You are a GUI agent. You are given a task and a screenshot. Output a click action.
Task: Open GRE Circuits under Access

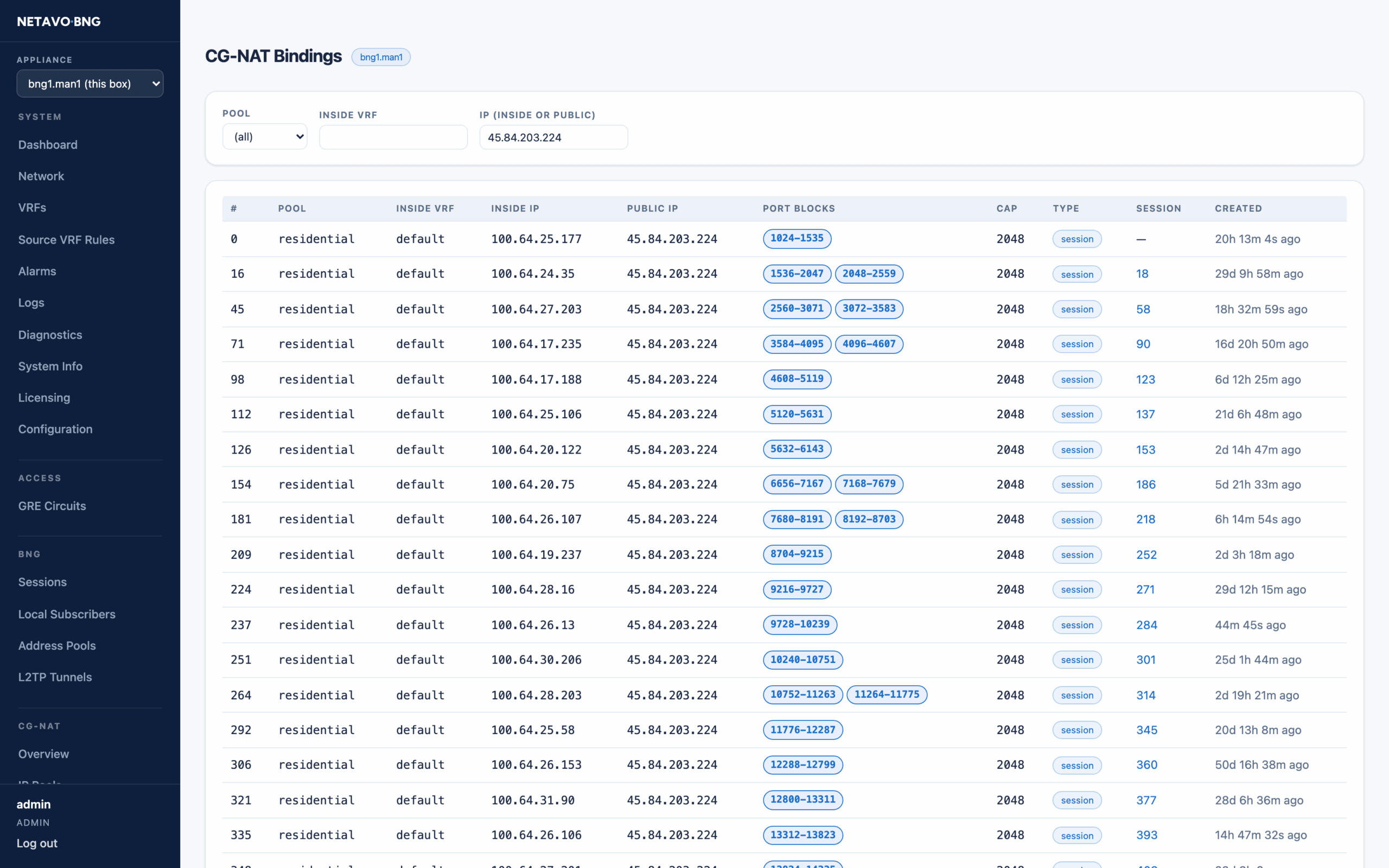52,506
